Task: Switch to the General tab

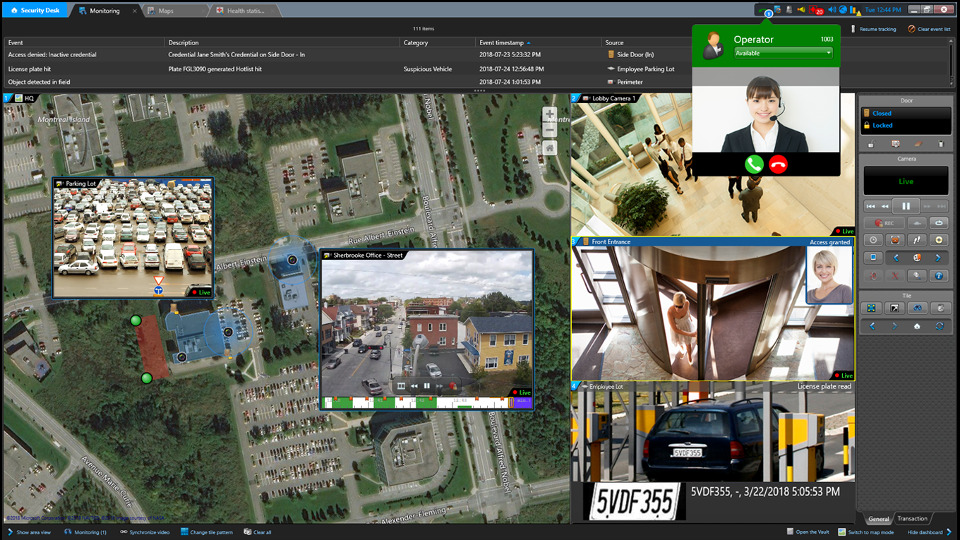Action: tap(879, 519)
